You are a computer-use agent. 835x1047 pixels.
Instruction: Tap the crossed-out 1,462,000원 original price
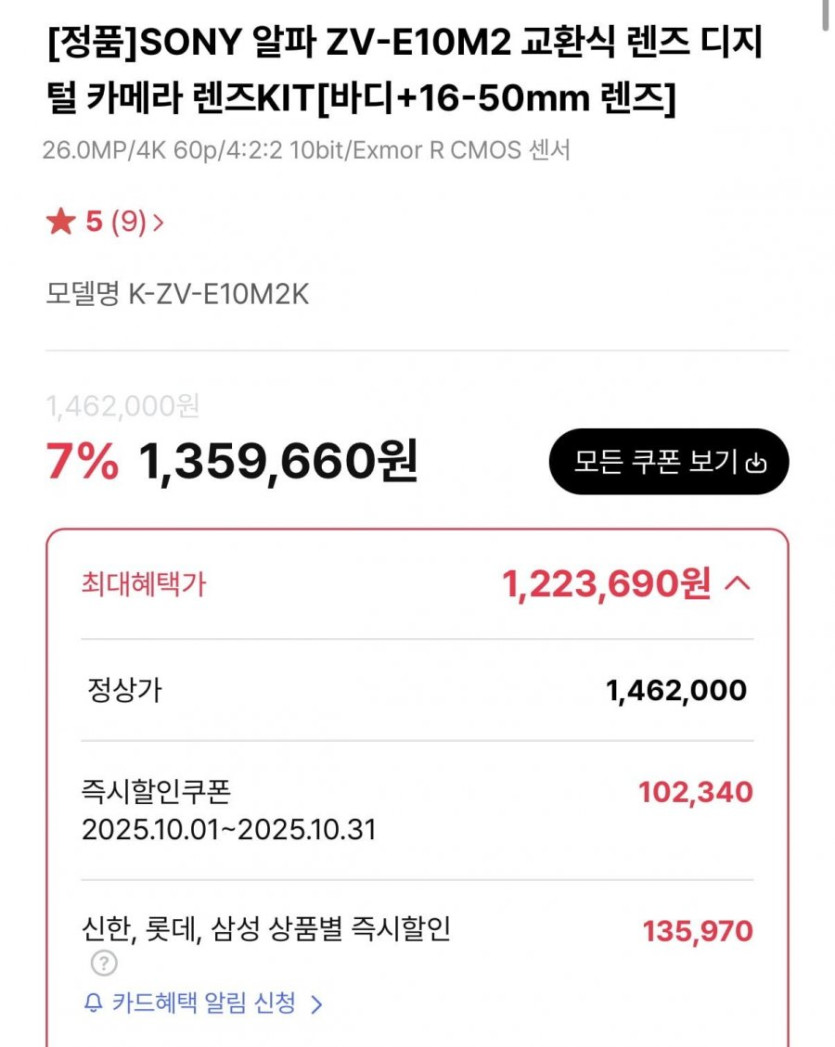coord(123,406)
